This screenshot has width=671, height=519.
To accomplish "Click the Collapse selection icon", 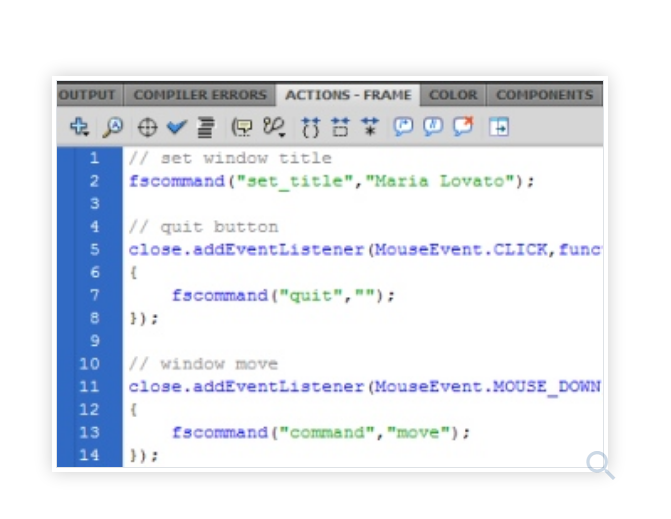I will (x=341, y=127).
